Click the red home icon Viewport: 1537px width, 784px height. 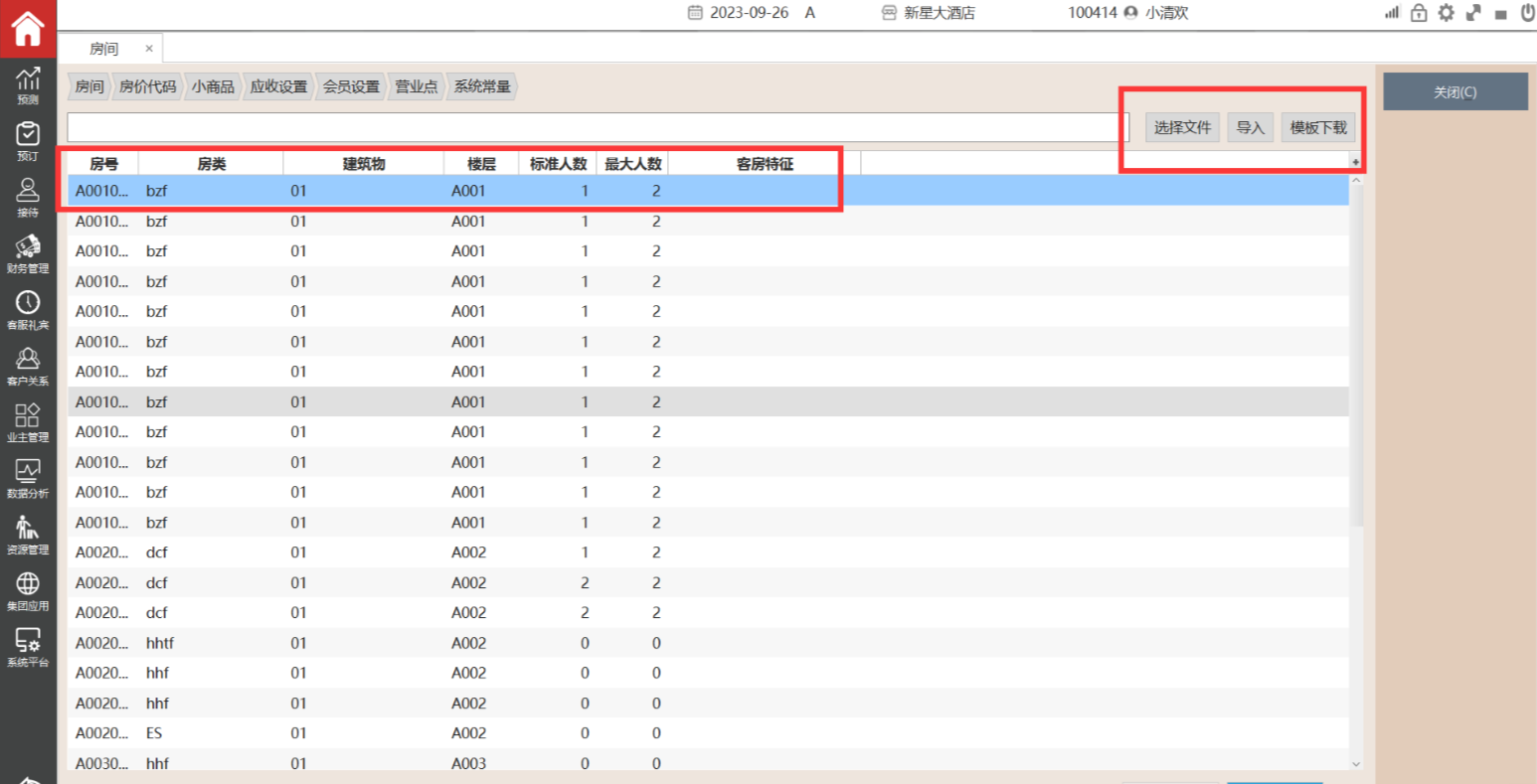[28, 28]
